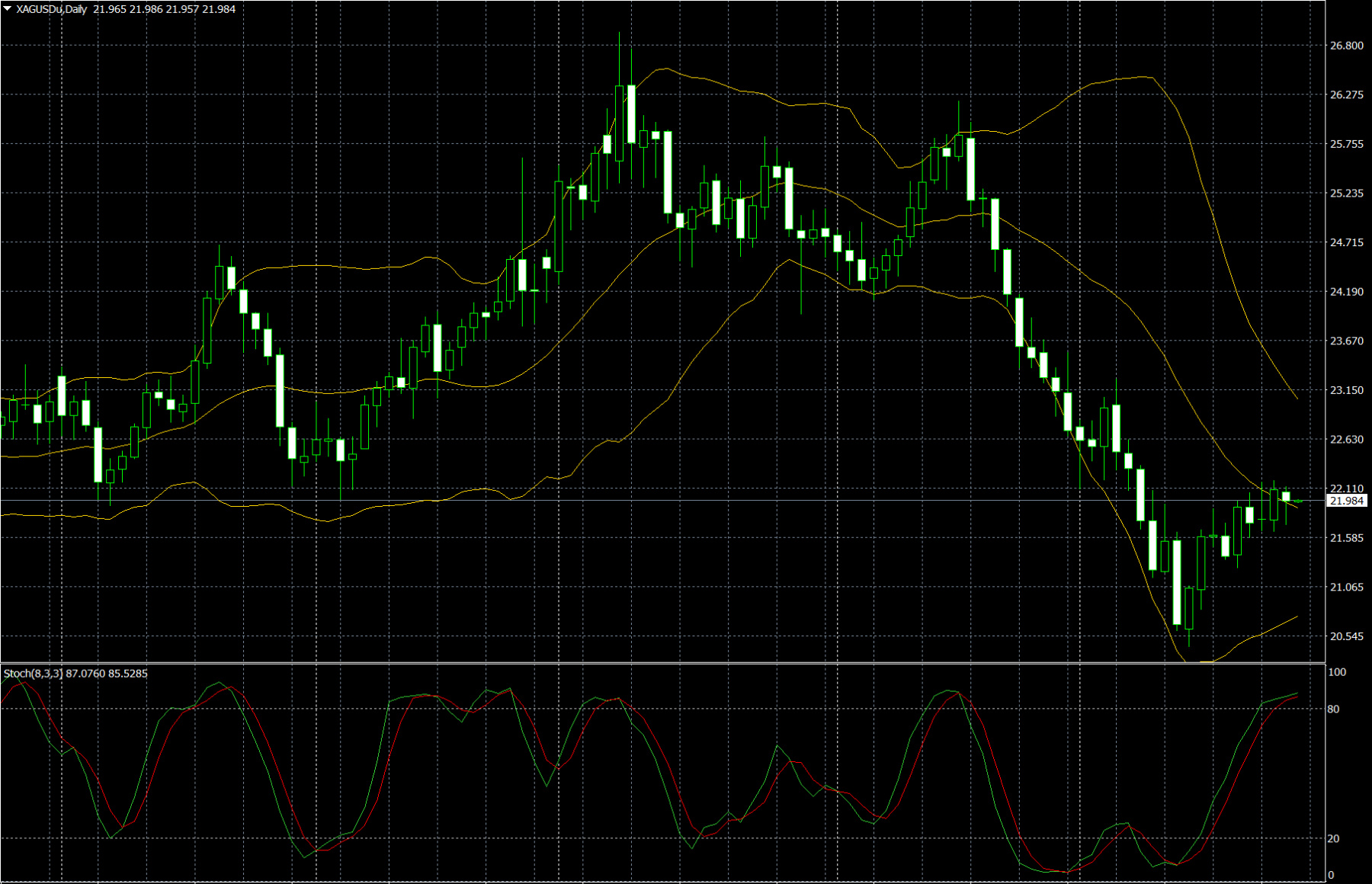Click the OHLC values 21.965 21.986 21.957 21.984
This screenshot has width=1372, height=884.
[x=165, y=9]
